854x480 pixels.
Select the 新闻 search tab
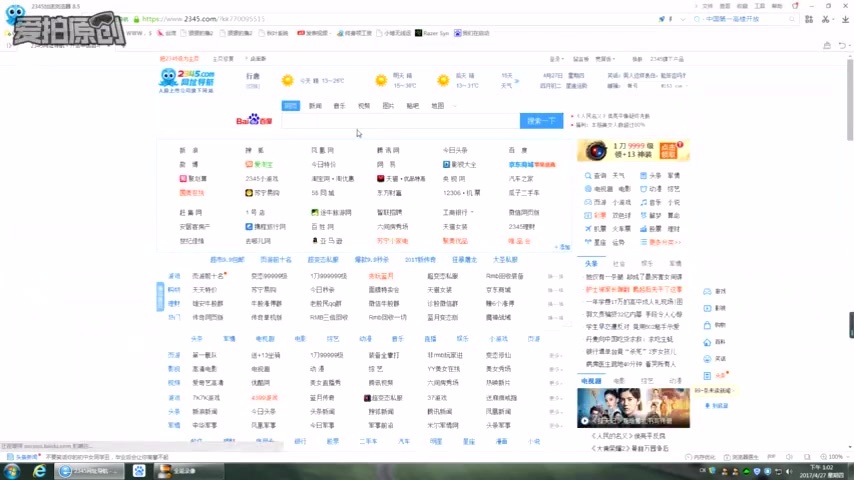(x=315, y=106)
